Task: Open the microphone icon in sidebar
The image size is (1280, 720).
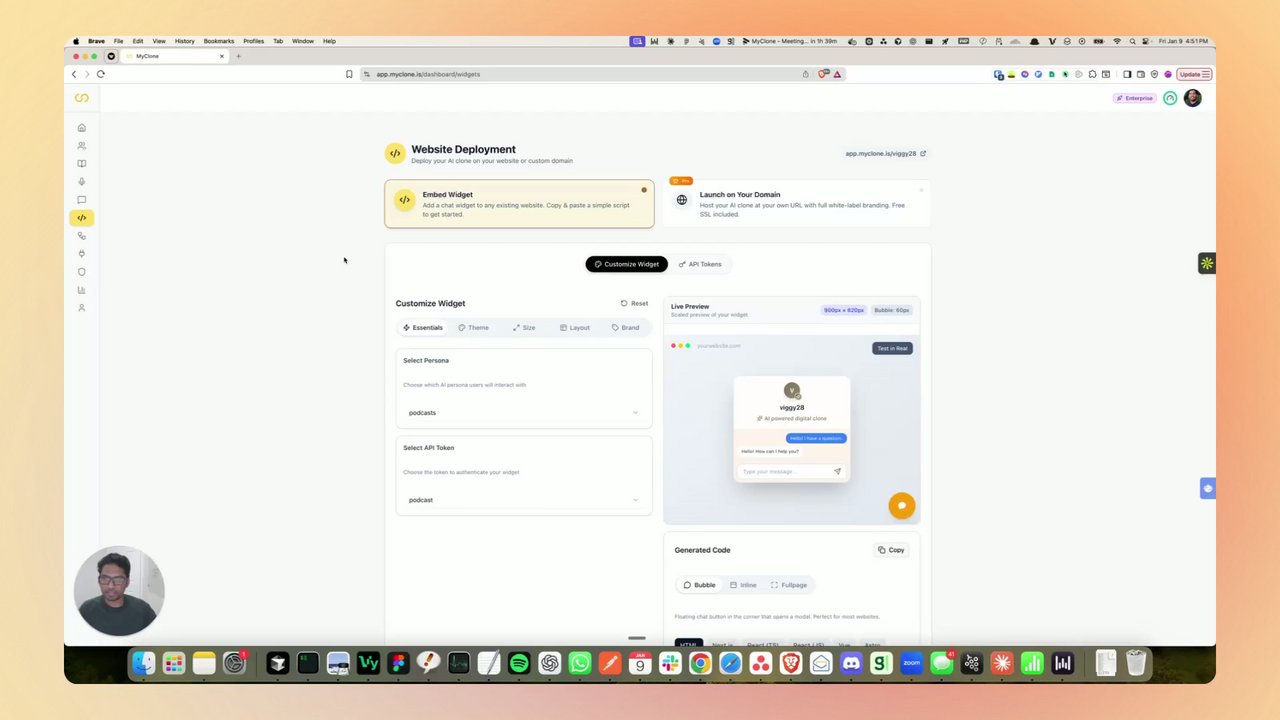Action: tap(82, 182)
